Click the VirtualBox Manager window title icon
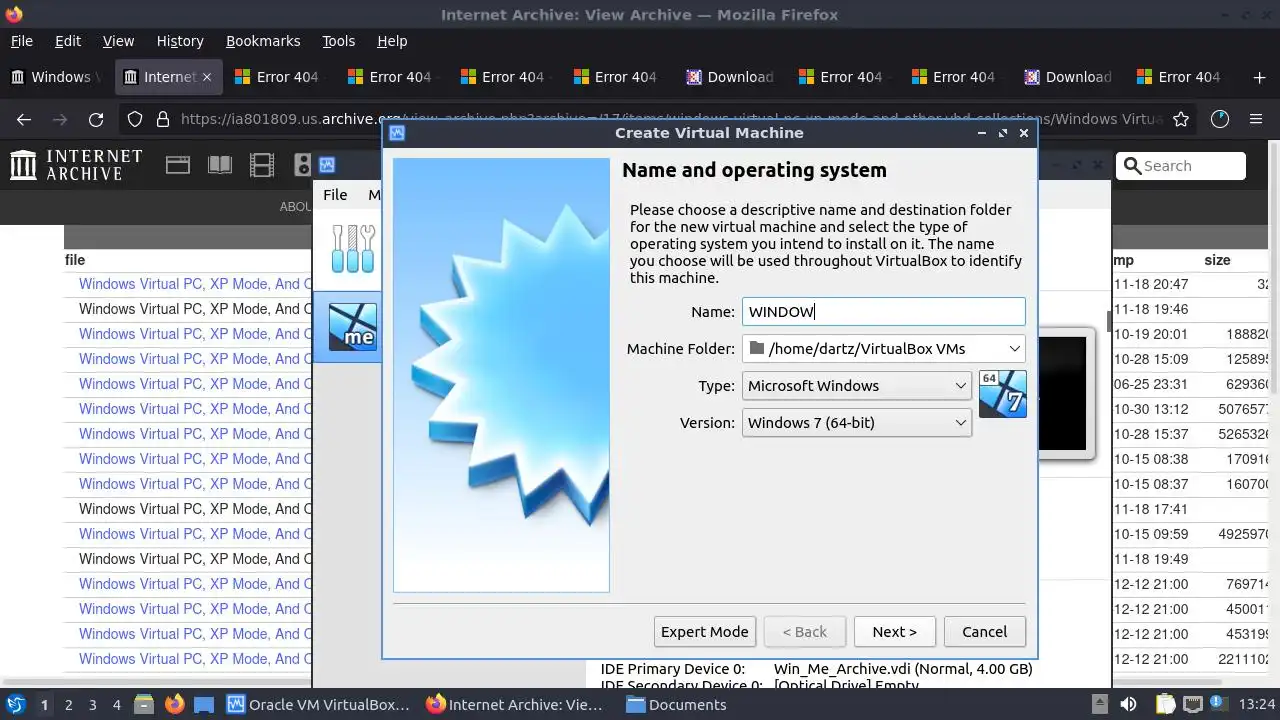 click(x=327, y=165)
